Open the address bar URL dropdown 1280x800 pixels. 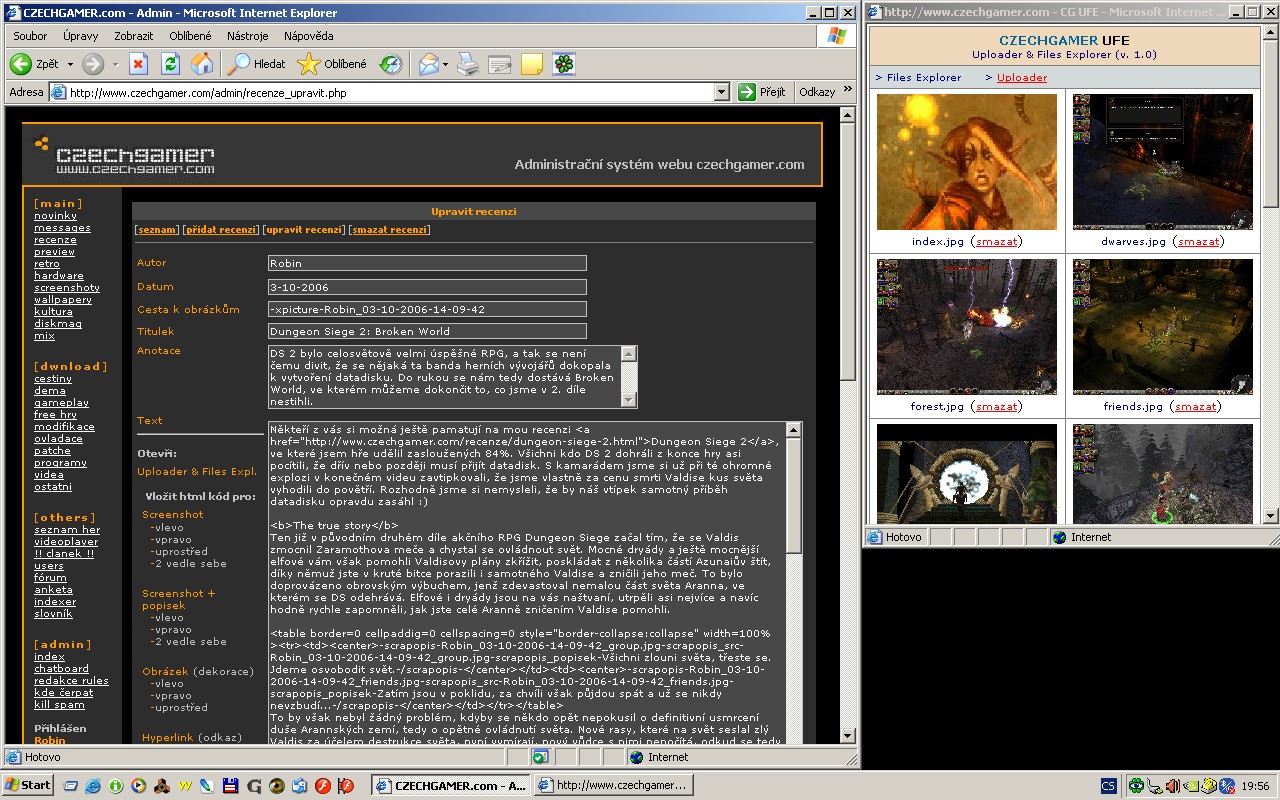pos(722,92)
